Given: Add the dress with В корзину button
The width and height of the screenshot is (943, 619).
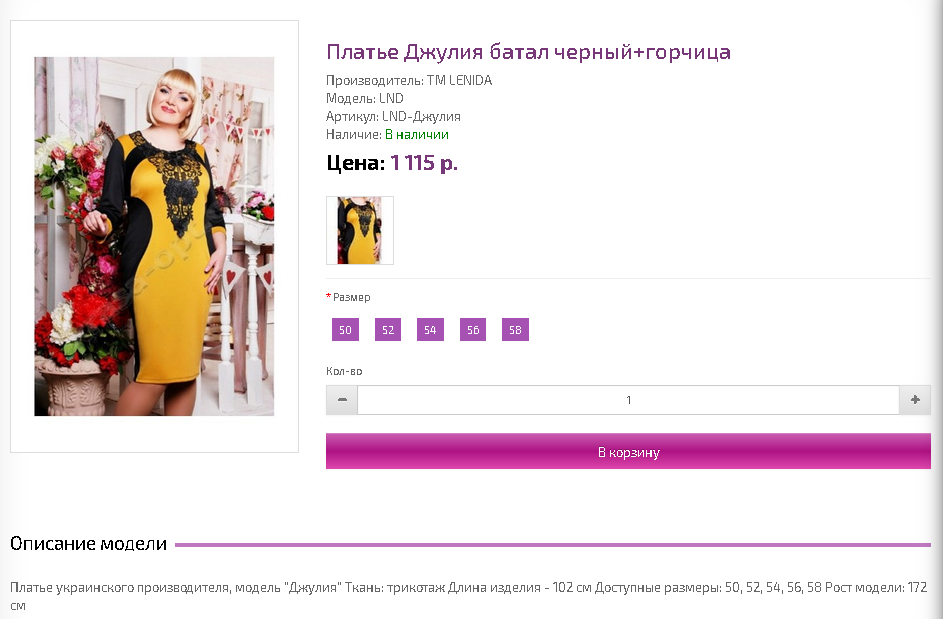Looking at the screenshot, I should point(628,451).
